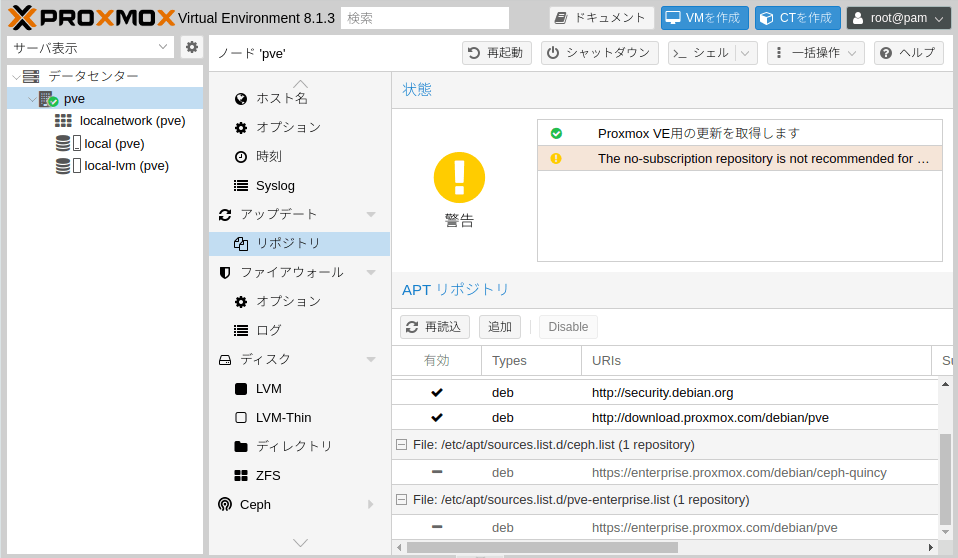The width and height of the screenshot is (958, 558).
Task: Open the server view dropdown
Action: [x=163, y=47]
